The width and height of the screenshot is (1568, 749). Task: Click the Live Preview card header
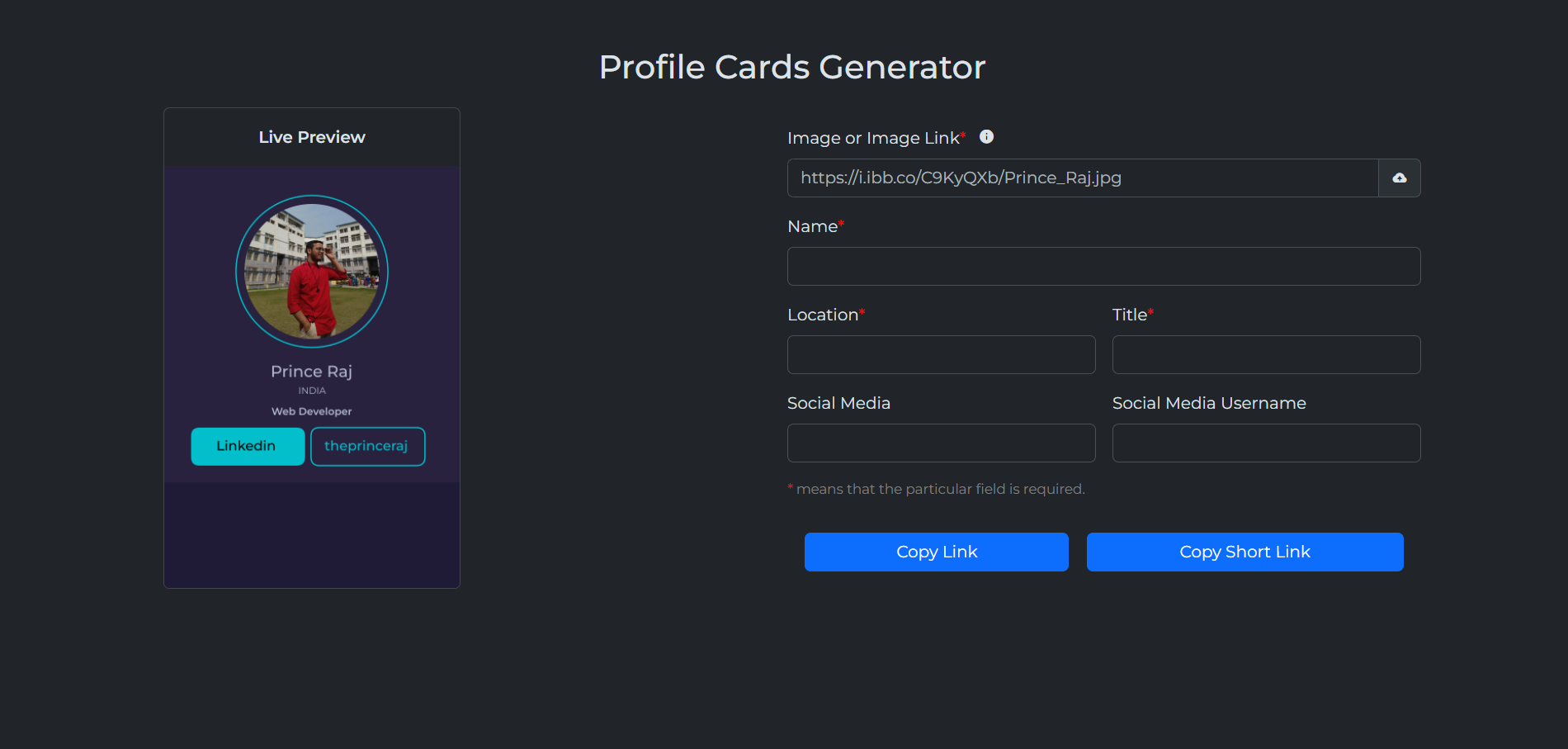click(x=311, y=137)
